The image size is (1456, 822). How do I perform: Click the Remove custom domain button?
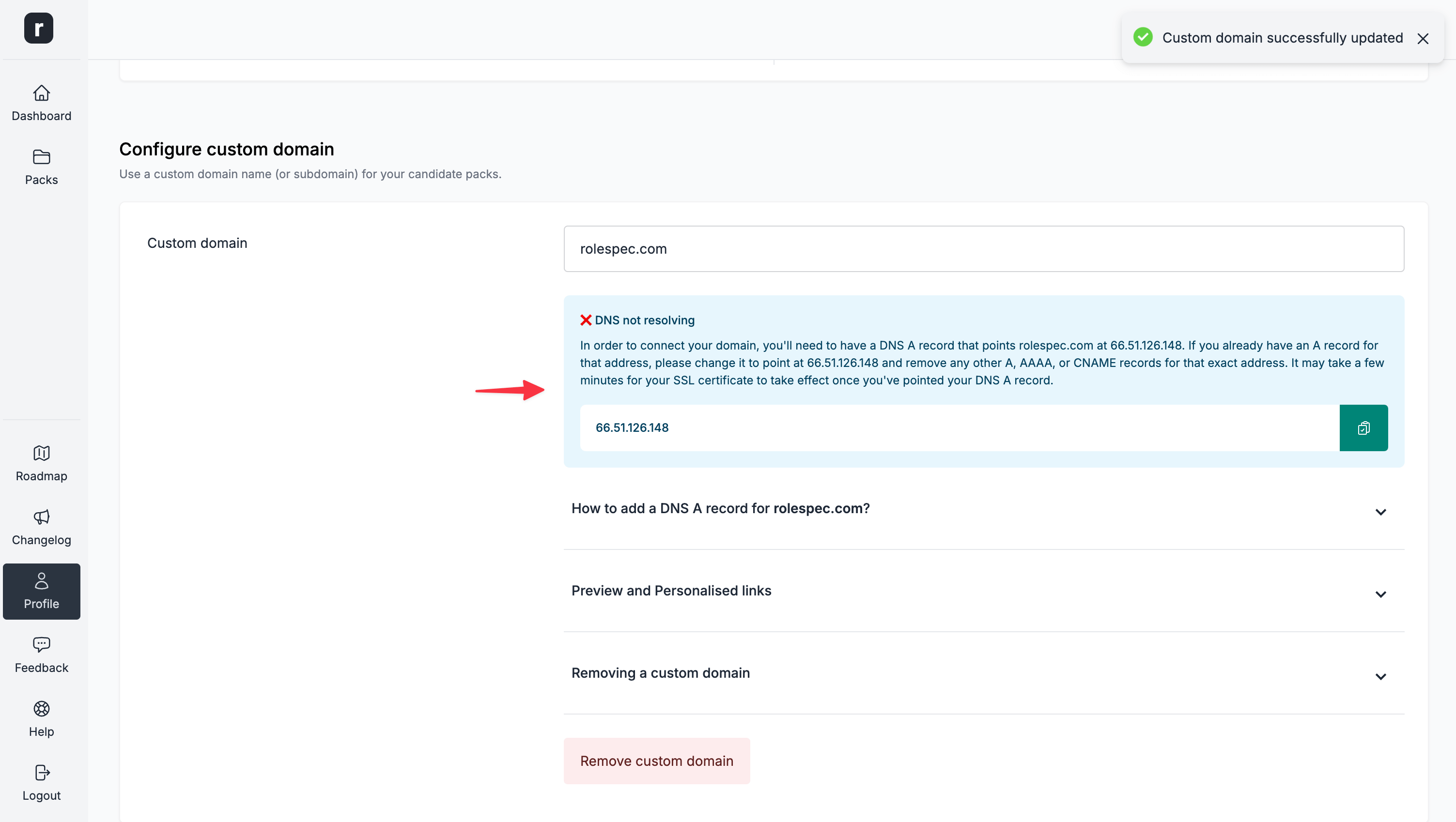(657, 761)
